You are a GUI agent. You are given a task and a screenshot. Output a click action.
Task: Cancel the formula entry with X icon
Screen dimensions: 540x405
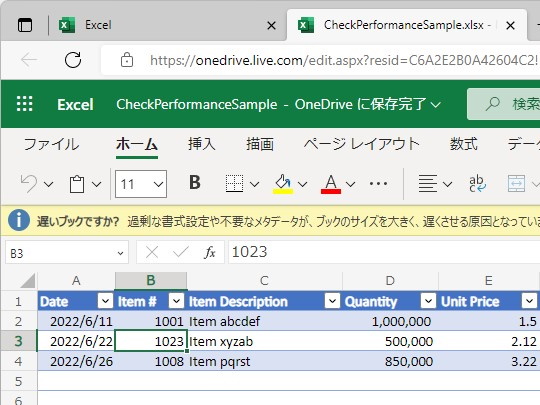[152, 252]
